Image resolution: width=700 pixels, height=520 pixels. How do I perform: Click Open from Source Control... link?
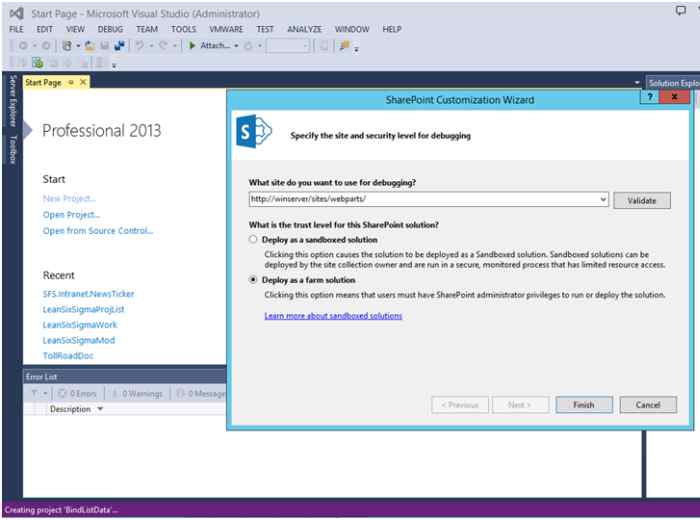click(x=98, y=230)
